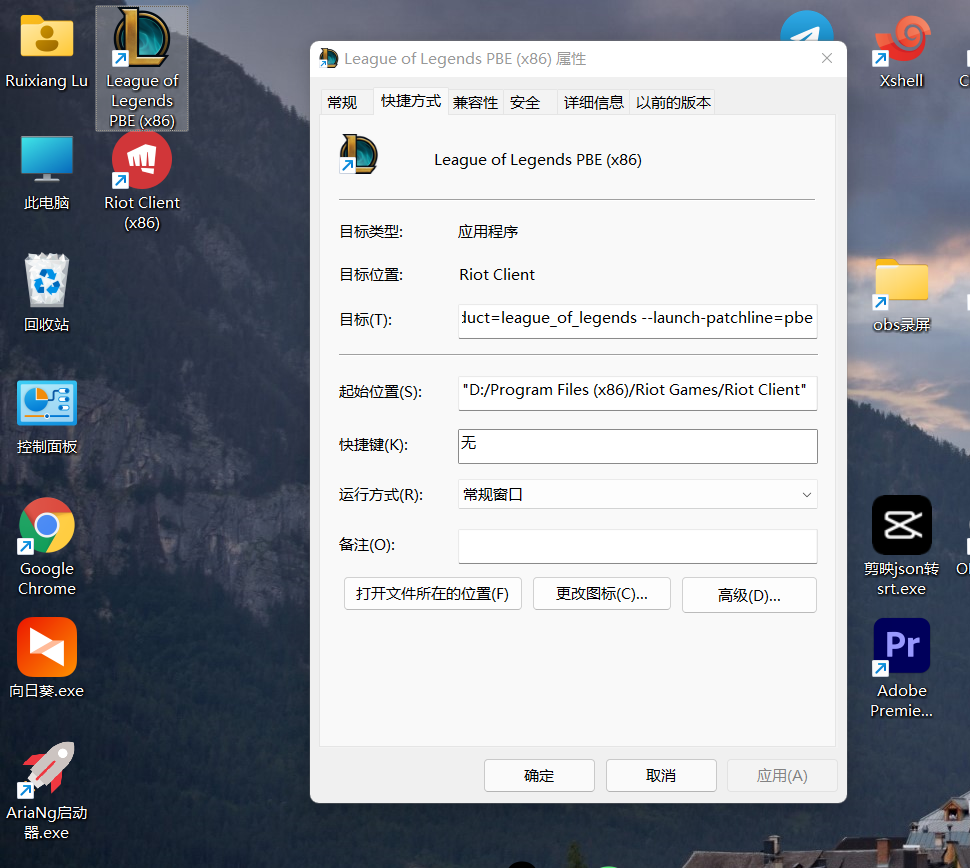Click the 目标位置 value "Riot Client"

tap(497, 275)
